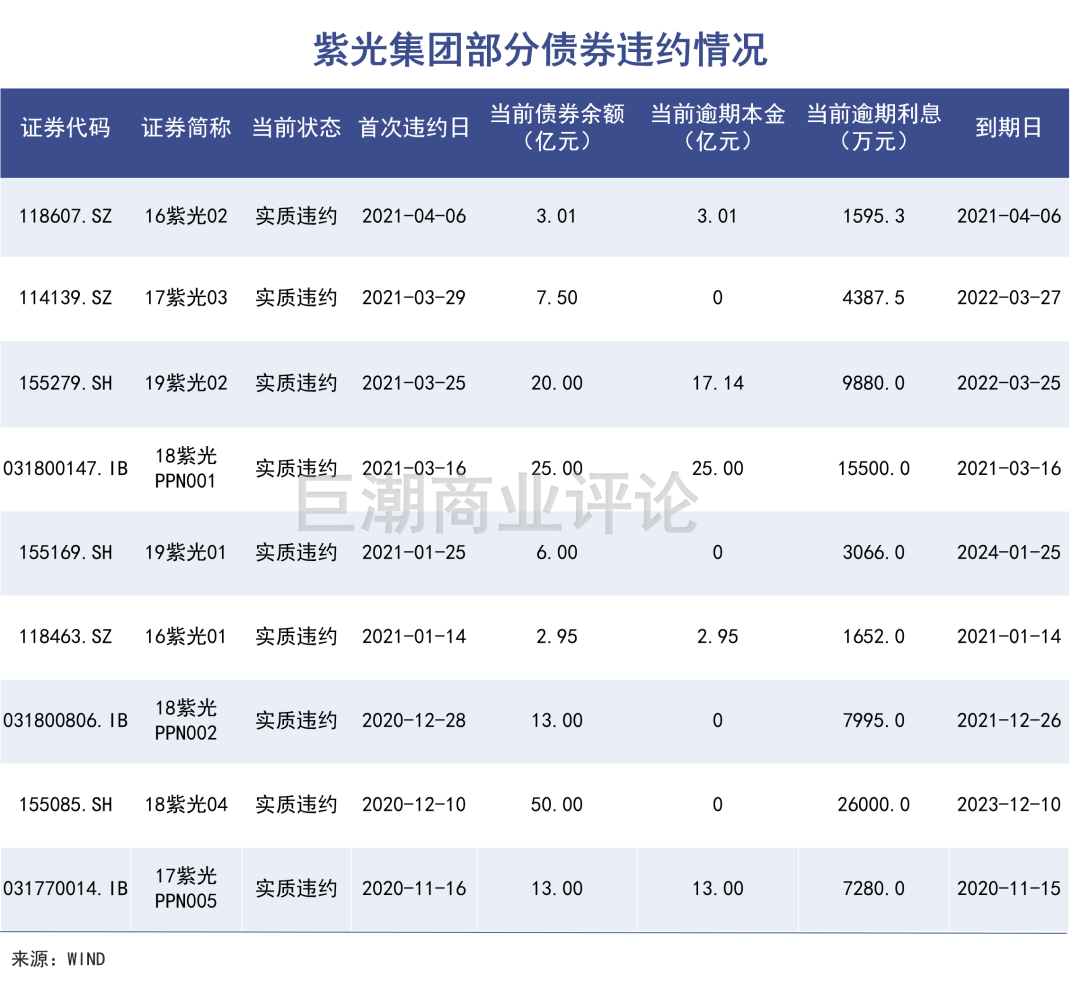Click the bond balance value 50.00
Viewport: 1080px width, 983px height.
(x=556, y=805)
